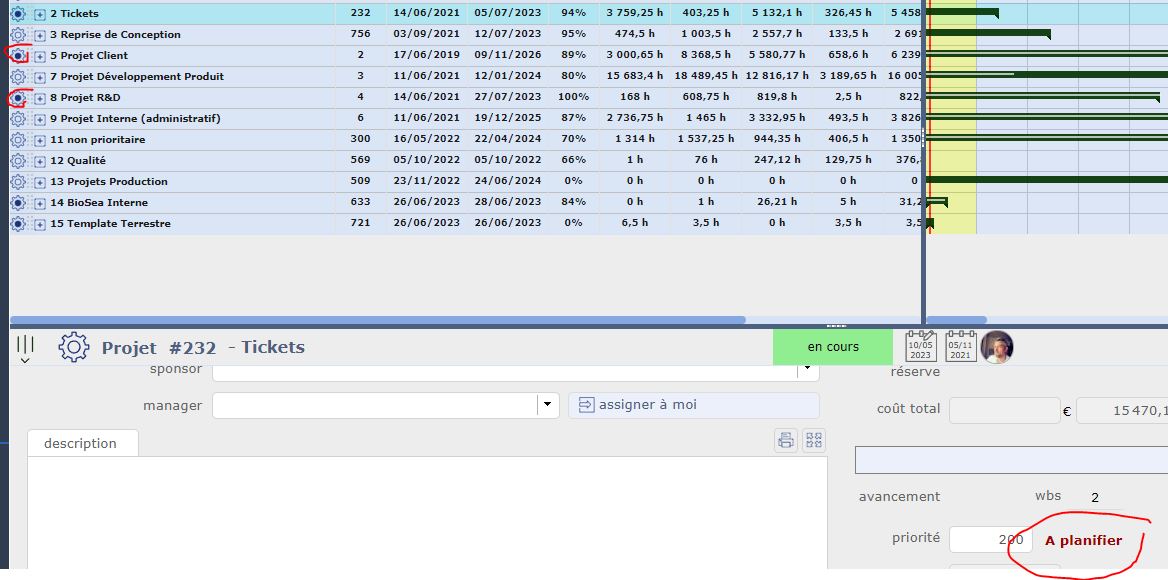Click the large gear icon beside Projet #232

tap(74, 347)
